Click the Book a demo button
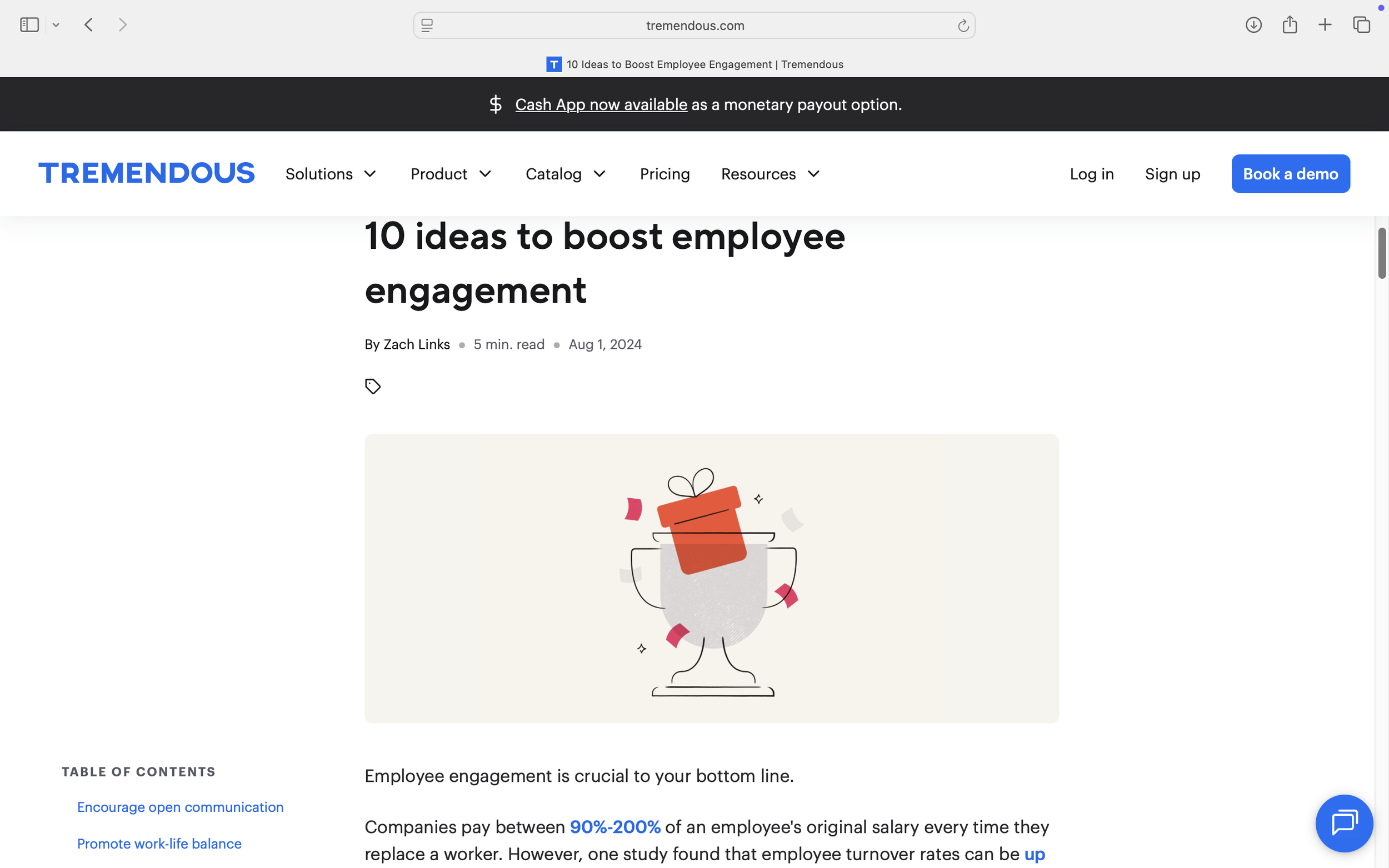The width and height of the screenshot is (1389, 868). (1290, 174)
